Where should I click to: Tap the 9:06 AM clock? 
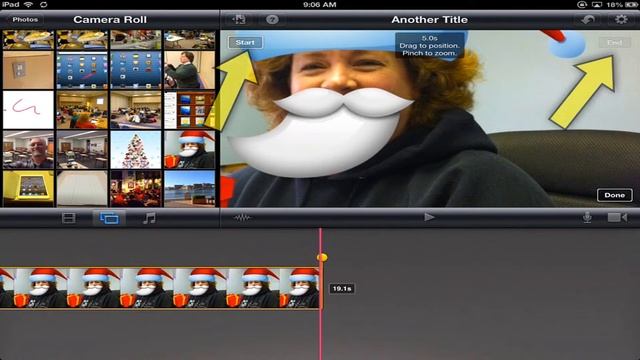coord(320,4)
